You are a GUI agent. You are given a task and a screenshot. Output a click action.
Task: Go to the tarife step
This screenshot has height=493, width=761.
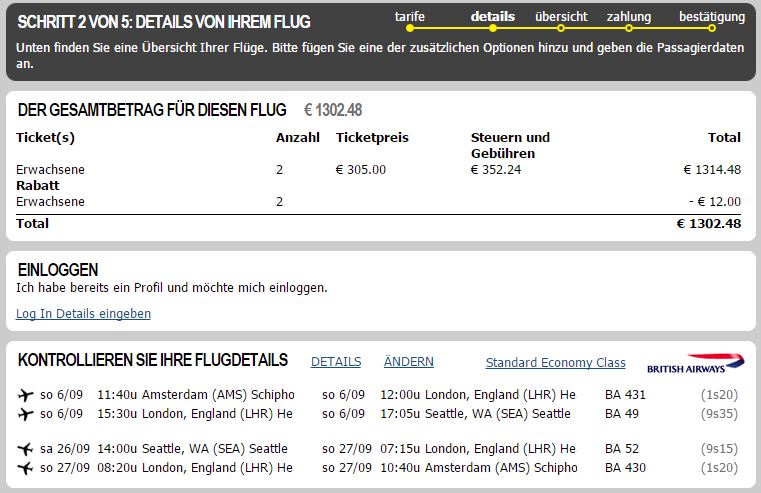click(410, 18)
